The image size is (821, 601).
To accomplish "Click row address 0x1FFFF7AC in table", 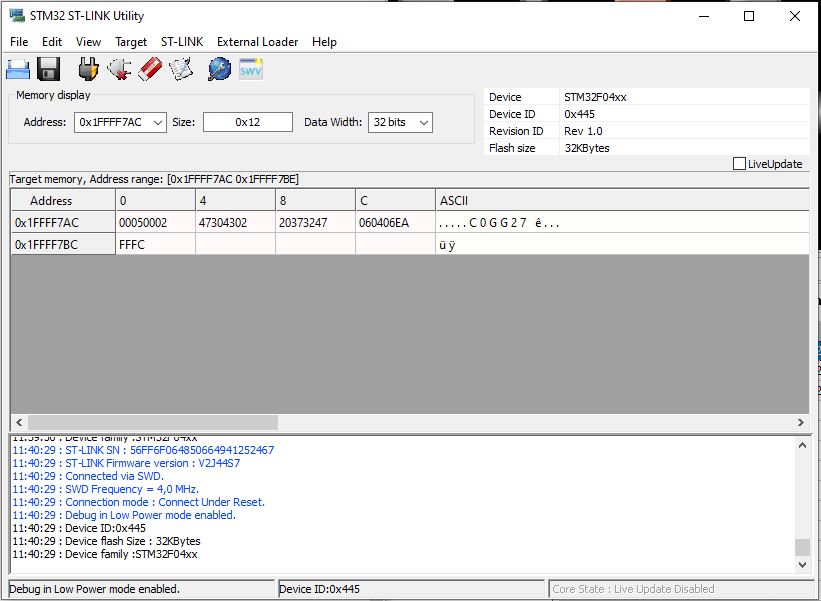I will 63,222.
